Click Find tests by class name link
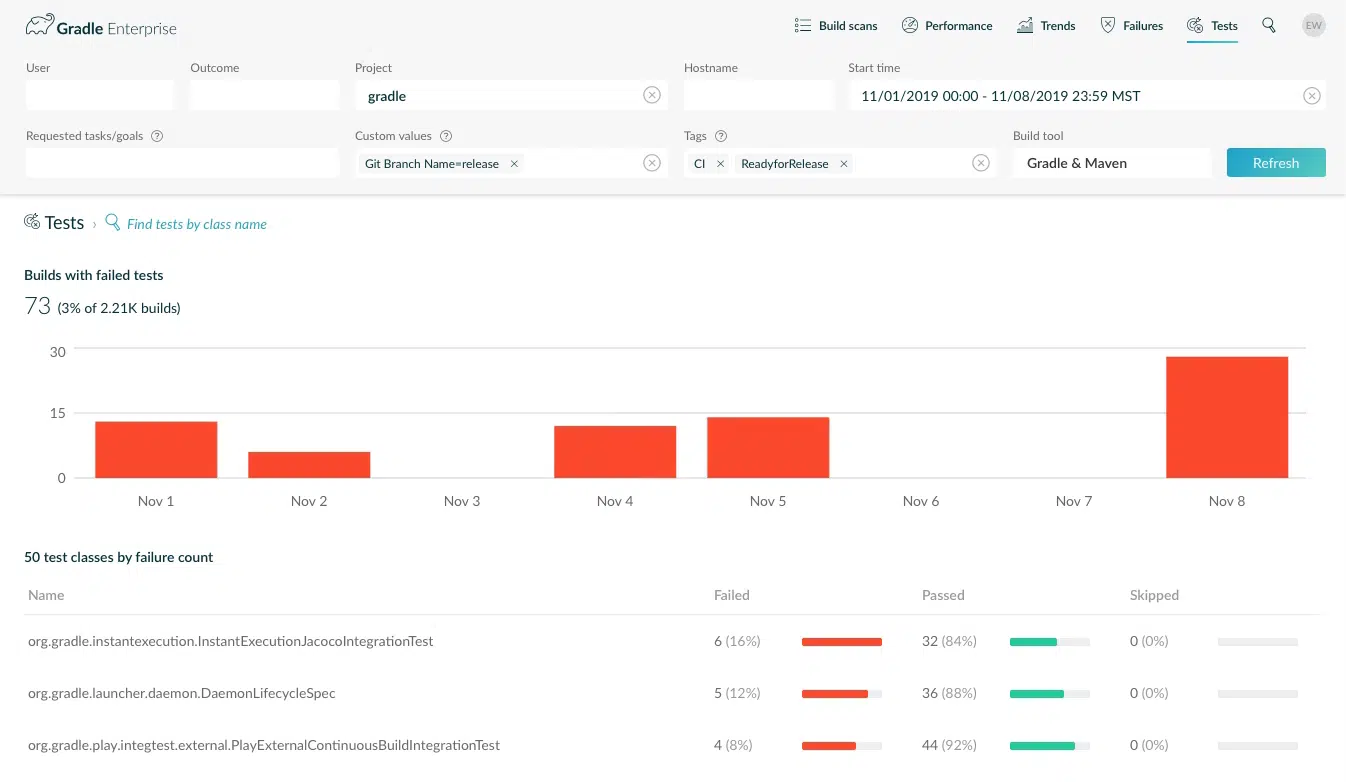This screenshot has width=1346, height=782. tap(196, 224)
